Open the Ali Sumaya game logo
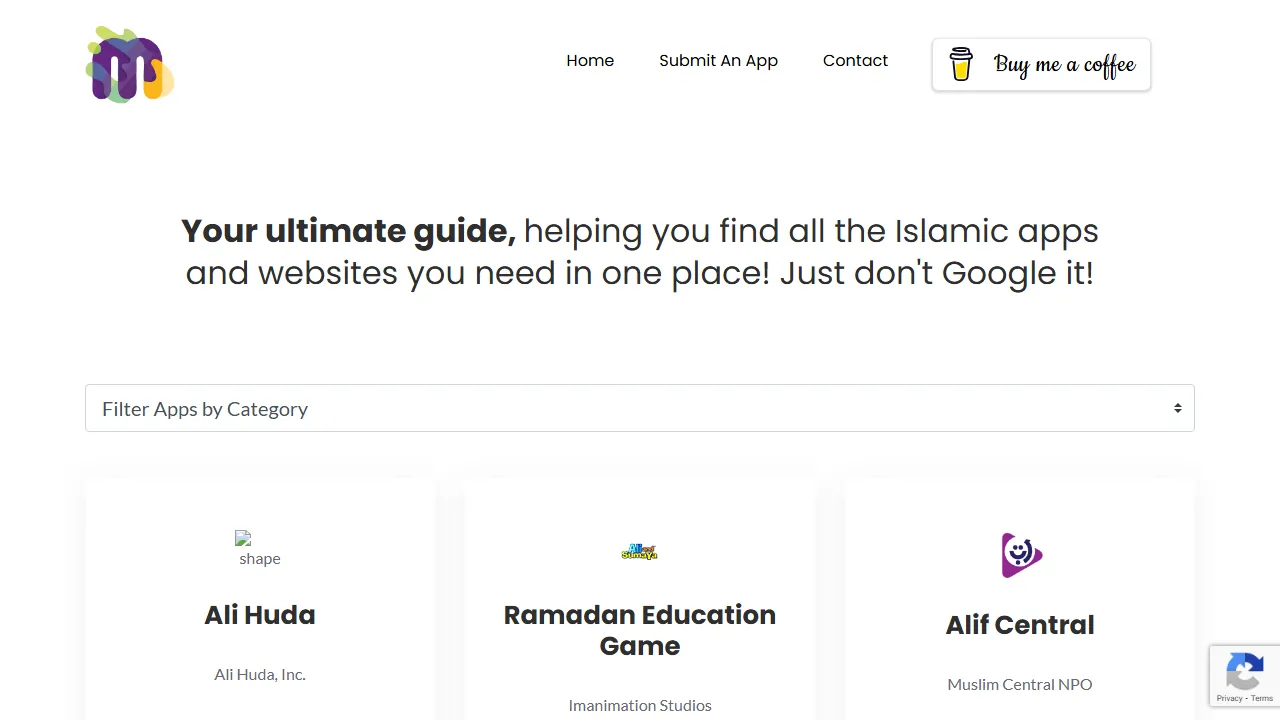Screen dimensions: 1280x720 coord(639,552)
